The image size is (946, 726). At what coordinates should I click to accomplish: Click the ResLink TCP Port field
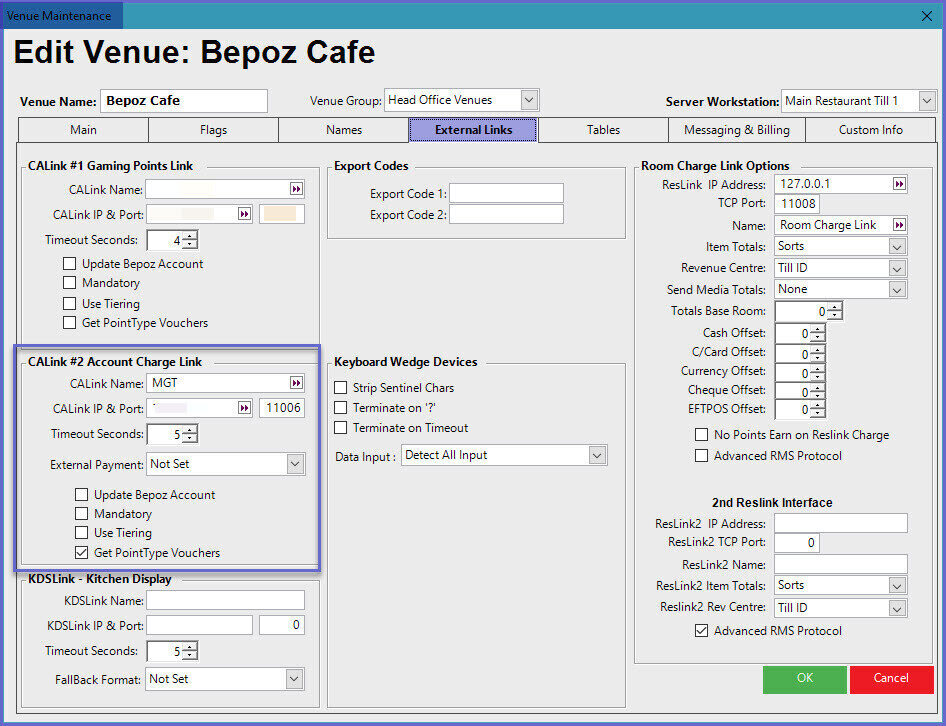click(797, 203)
